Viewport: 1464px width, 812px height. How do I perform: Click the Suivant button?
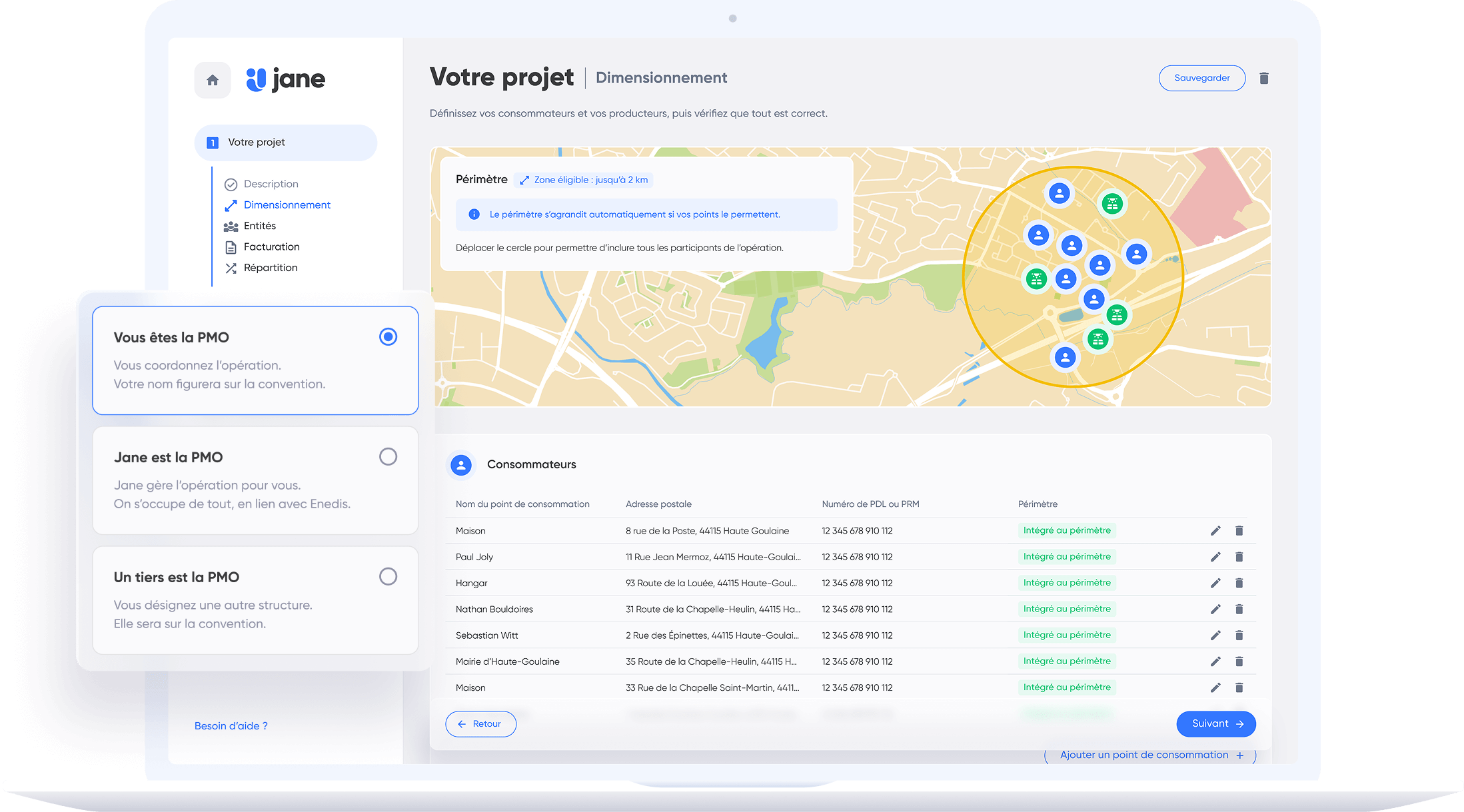[x=1215, y=724]
